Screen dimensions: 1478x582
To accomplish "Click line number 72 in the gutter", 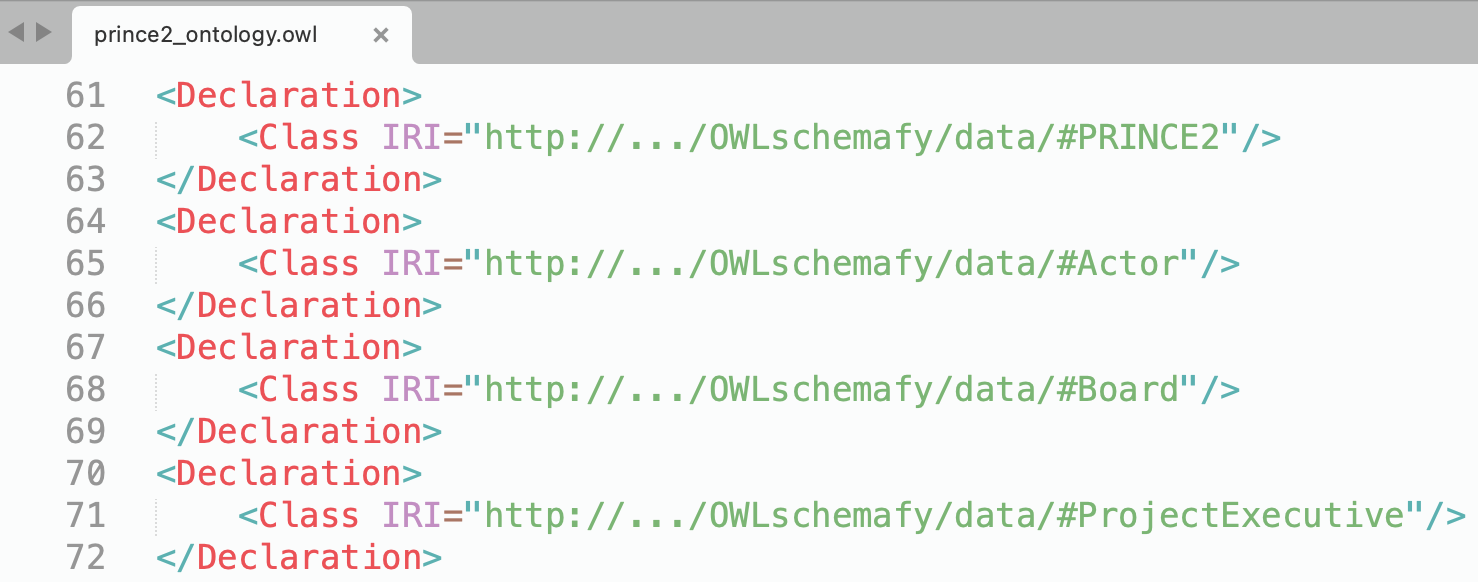I will pyautogui.click(x=85, y=558).
